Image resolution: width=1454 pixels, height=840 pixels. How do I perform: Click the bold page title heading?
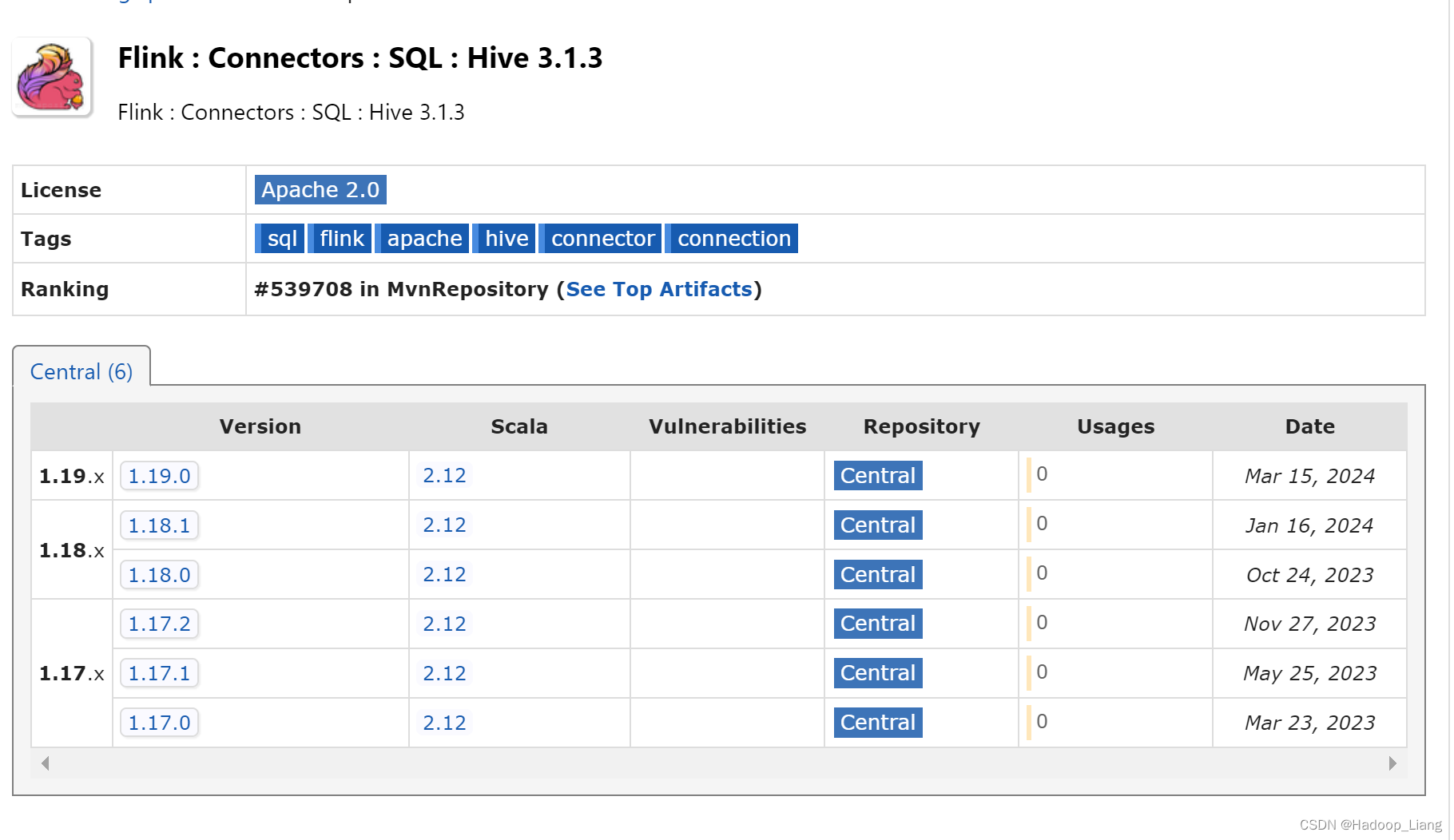[360, 58]
